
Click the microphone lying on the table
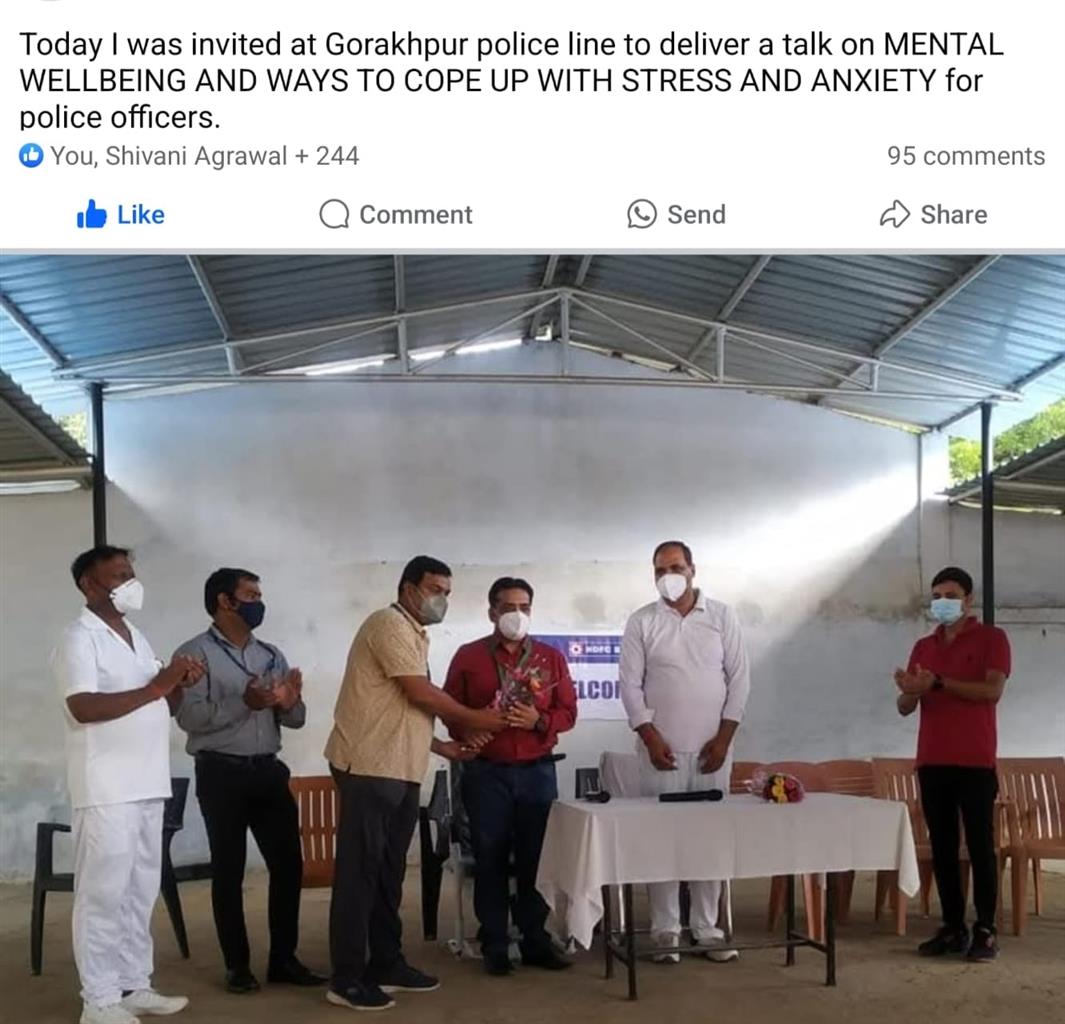(x=690, y=795)
